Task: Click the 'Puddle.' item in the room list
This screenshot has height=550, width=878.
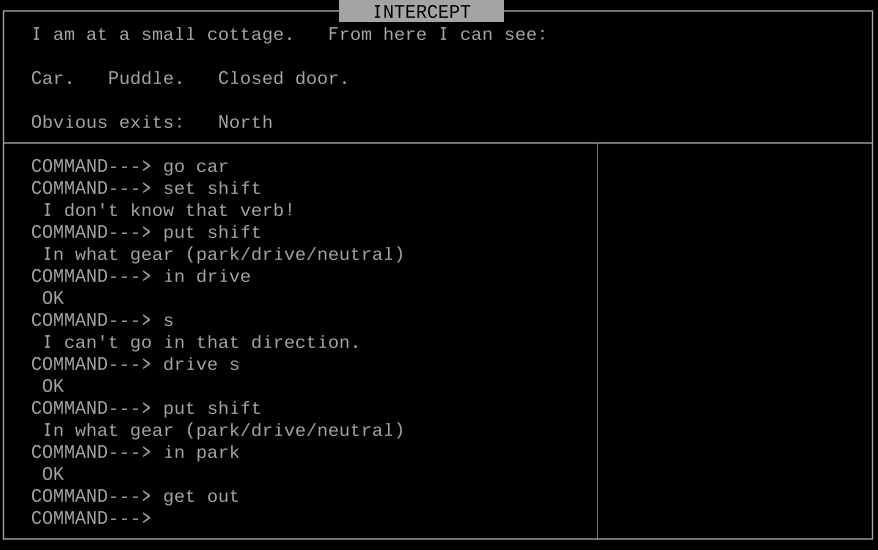Action: (146, 78)
